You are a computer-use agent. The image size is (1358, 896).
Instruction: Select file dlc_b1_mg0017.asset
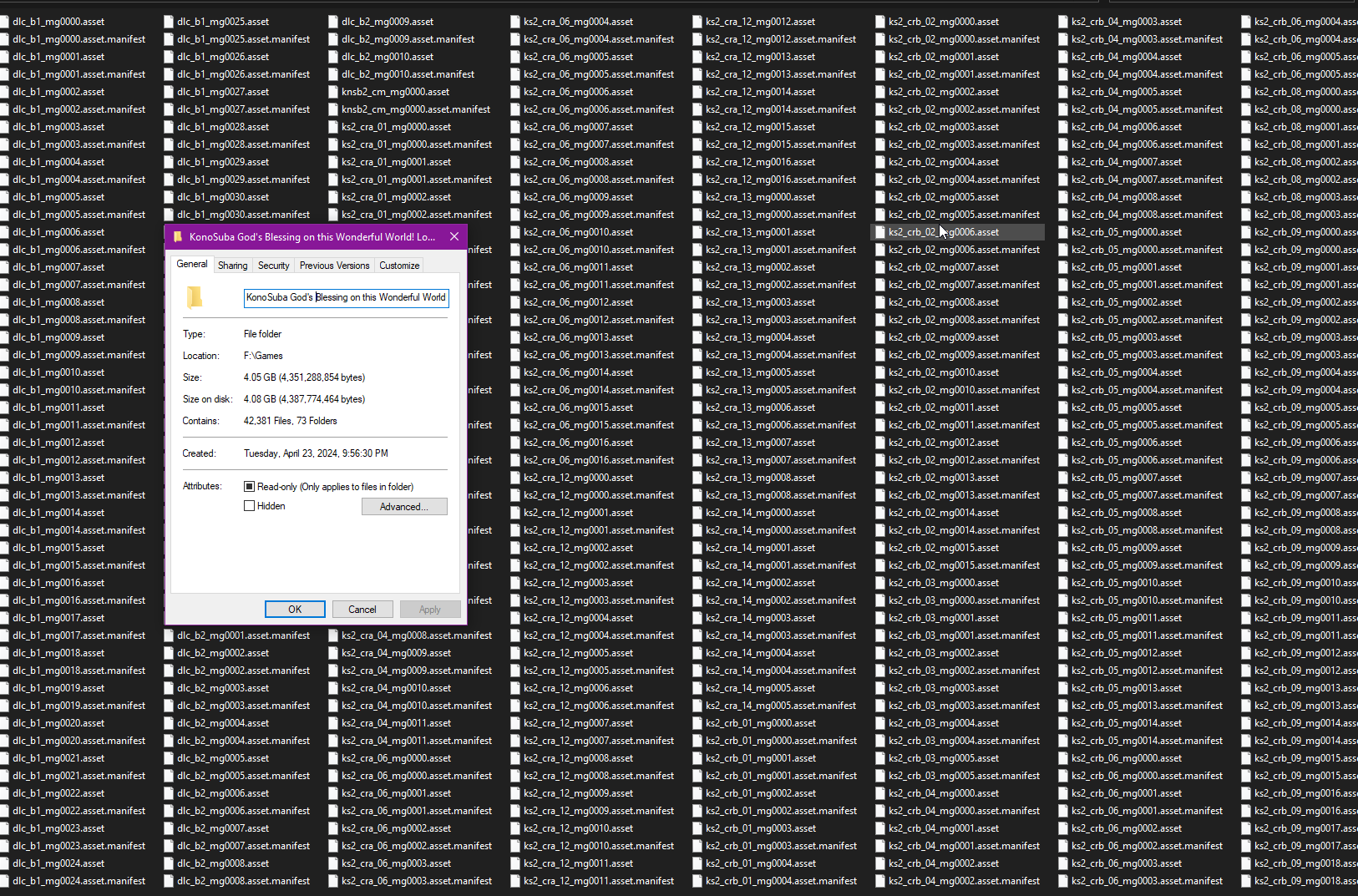click(x=58, y=618)
